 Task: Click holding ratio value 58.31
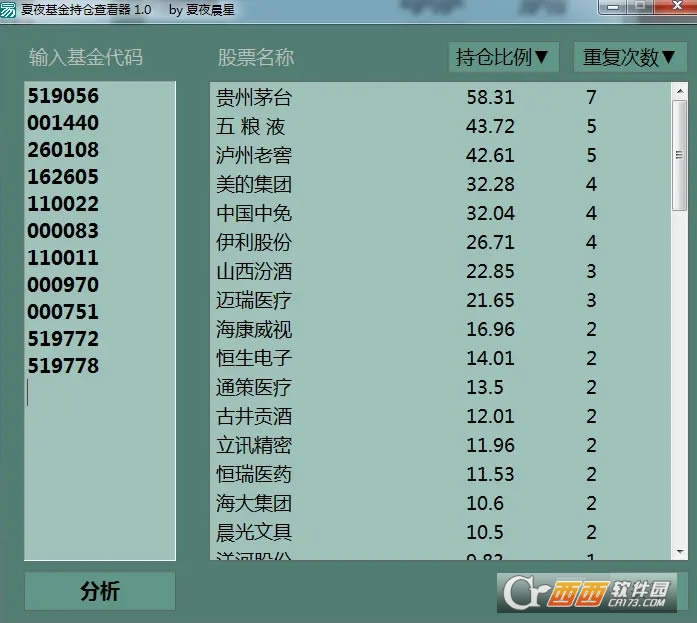pos(490,97)
